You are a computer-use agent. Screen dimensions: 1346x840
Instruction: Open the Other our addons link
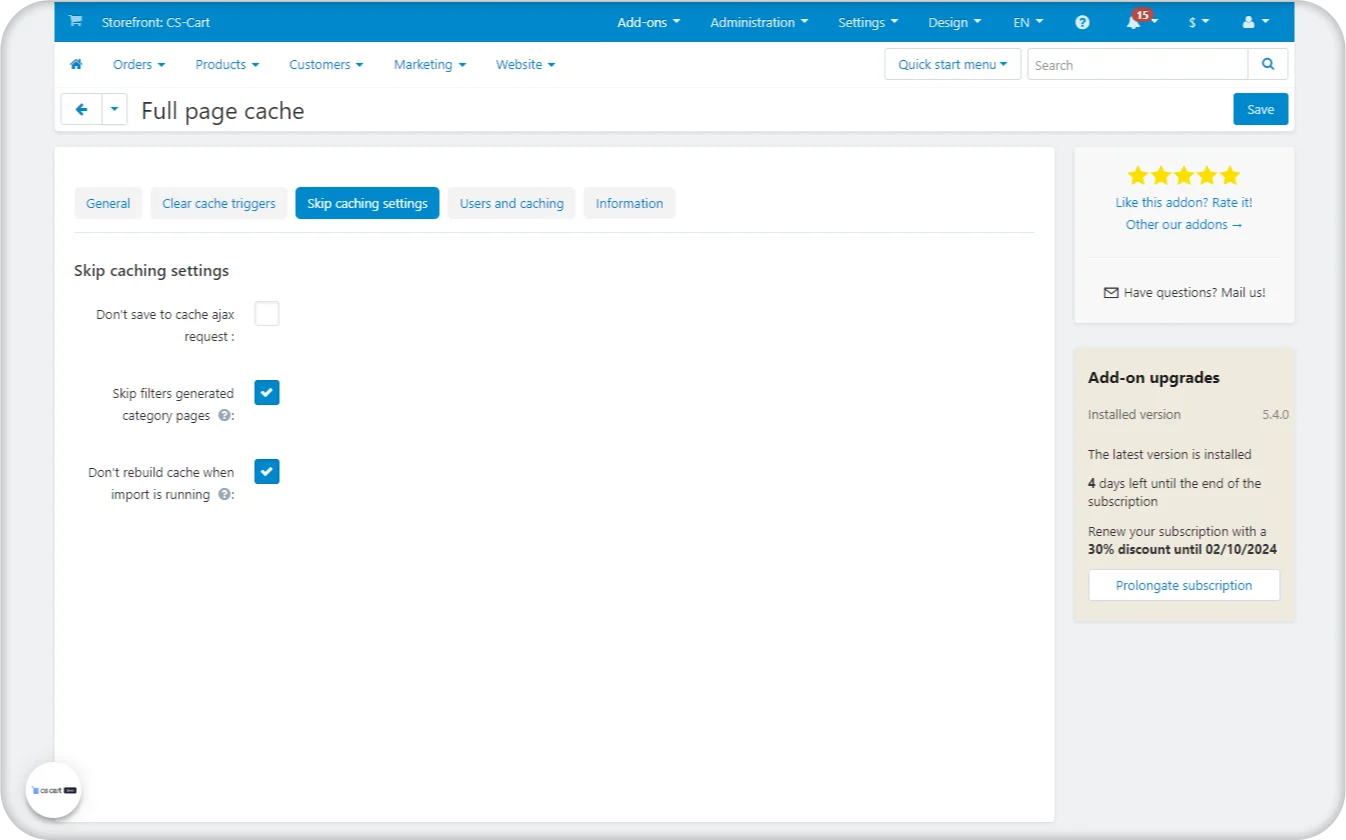tap(1184, 224)
